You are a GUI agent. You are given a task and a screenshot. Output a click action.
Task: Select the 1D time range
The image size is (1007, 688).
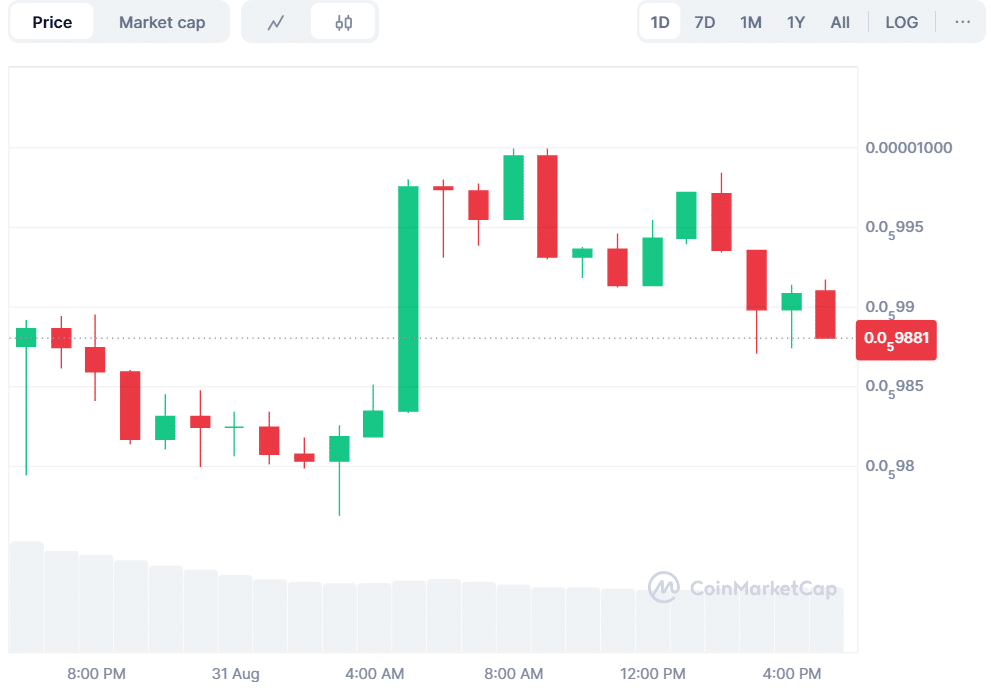point(660,22)
